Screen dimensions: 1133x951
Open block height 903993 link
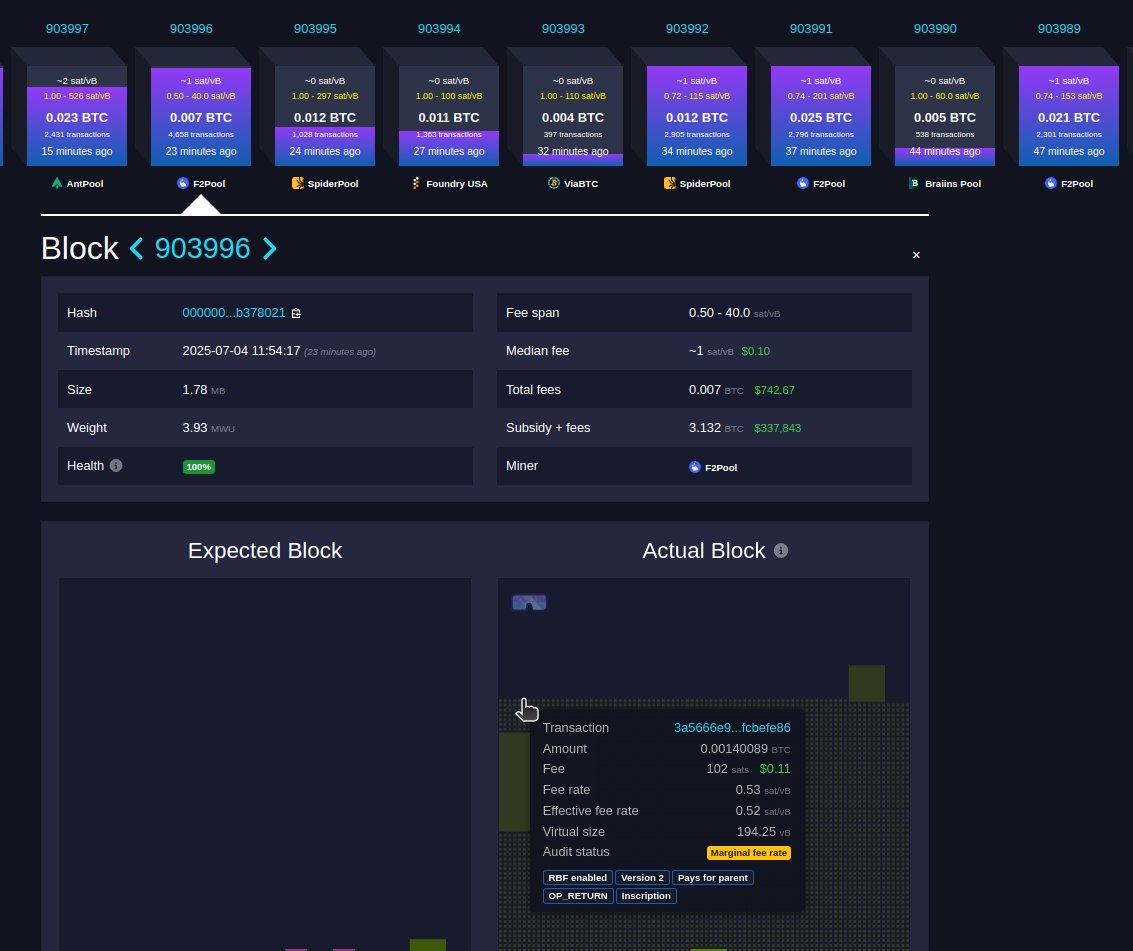(x=564, y=29)
